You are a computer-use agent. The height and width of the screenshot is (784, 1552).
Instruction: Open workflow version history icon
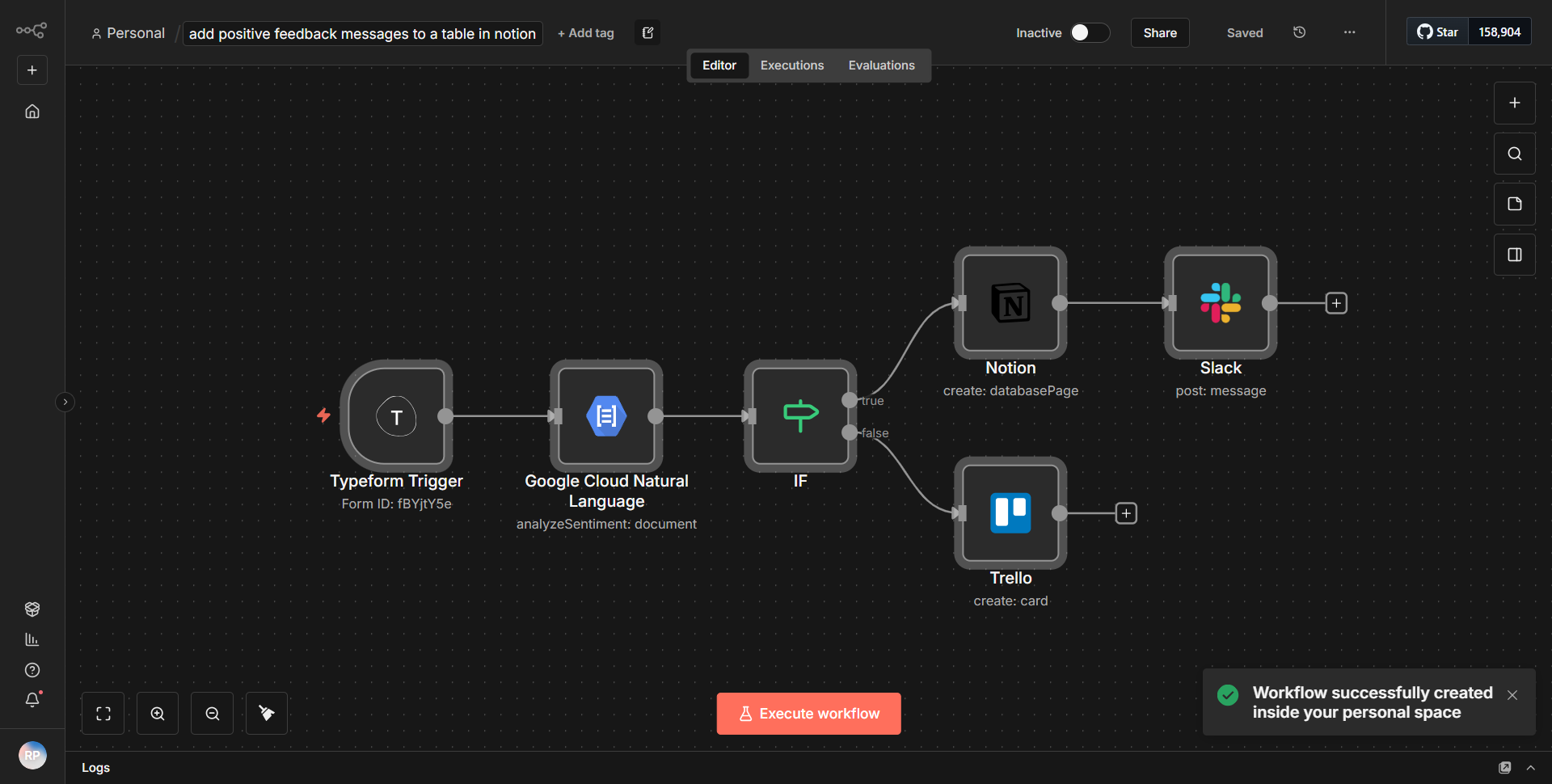(x=1300, y=32)
